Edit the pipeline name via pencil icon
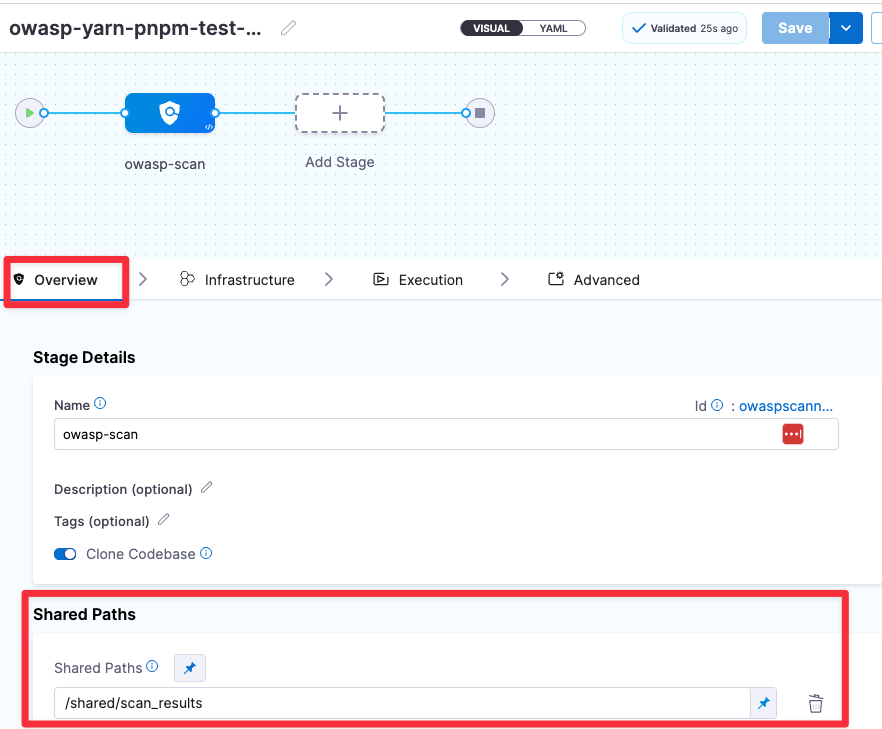882x729 pixels. coord(287,28)
